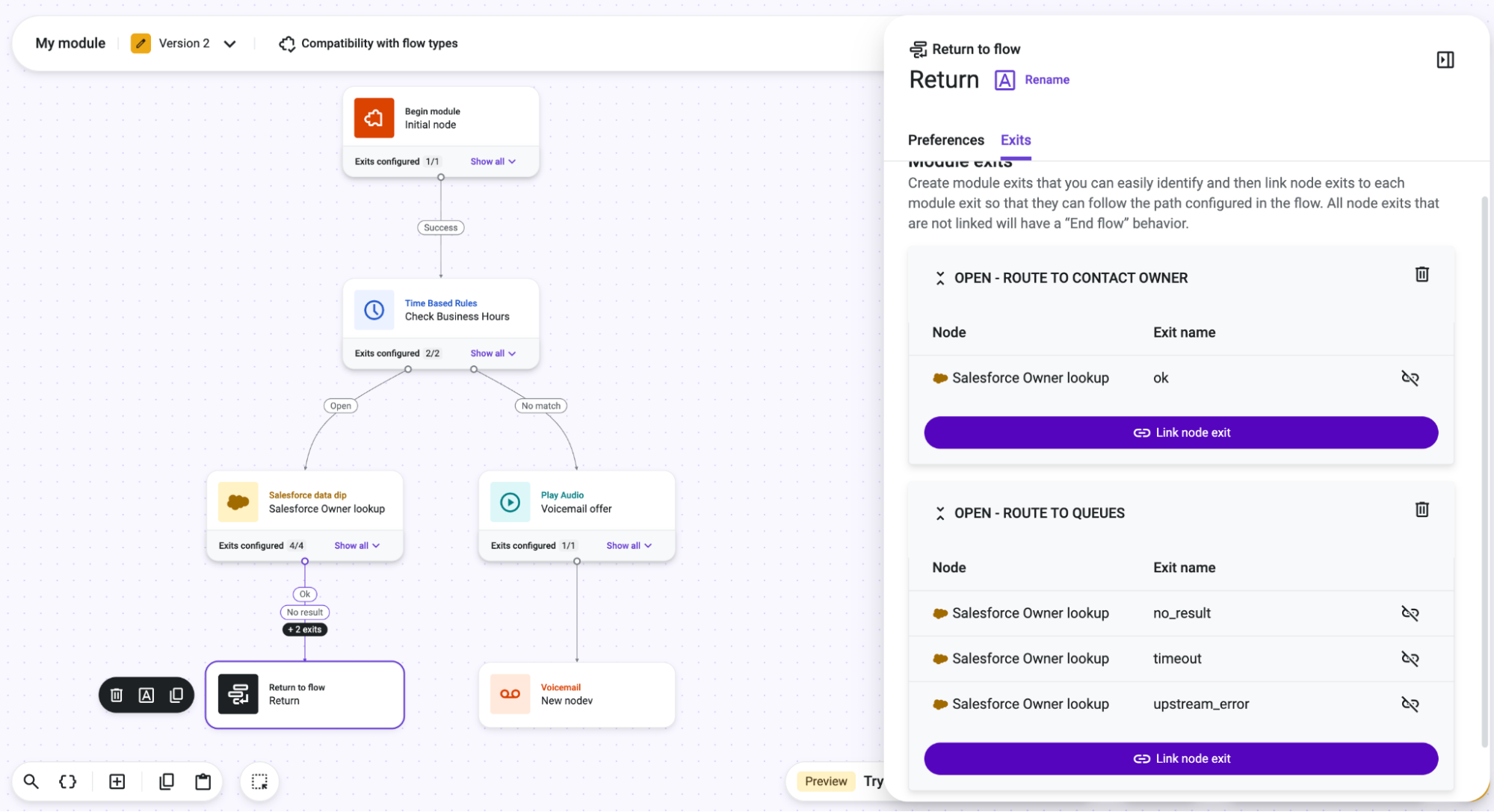Expand Show all on Voicemail offer node
The width and height of the screenshot is (1494, 812).
coord(629,545)
